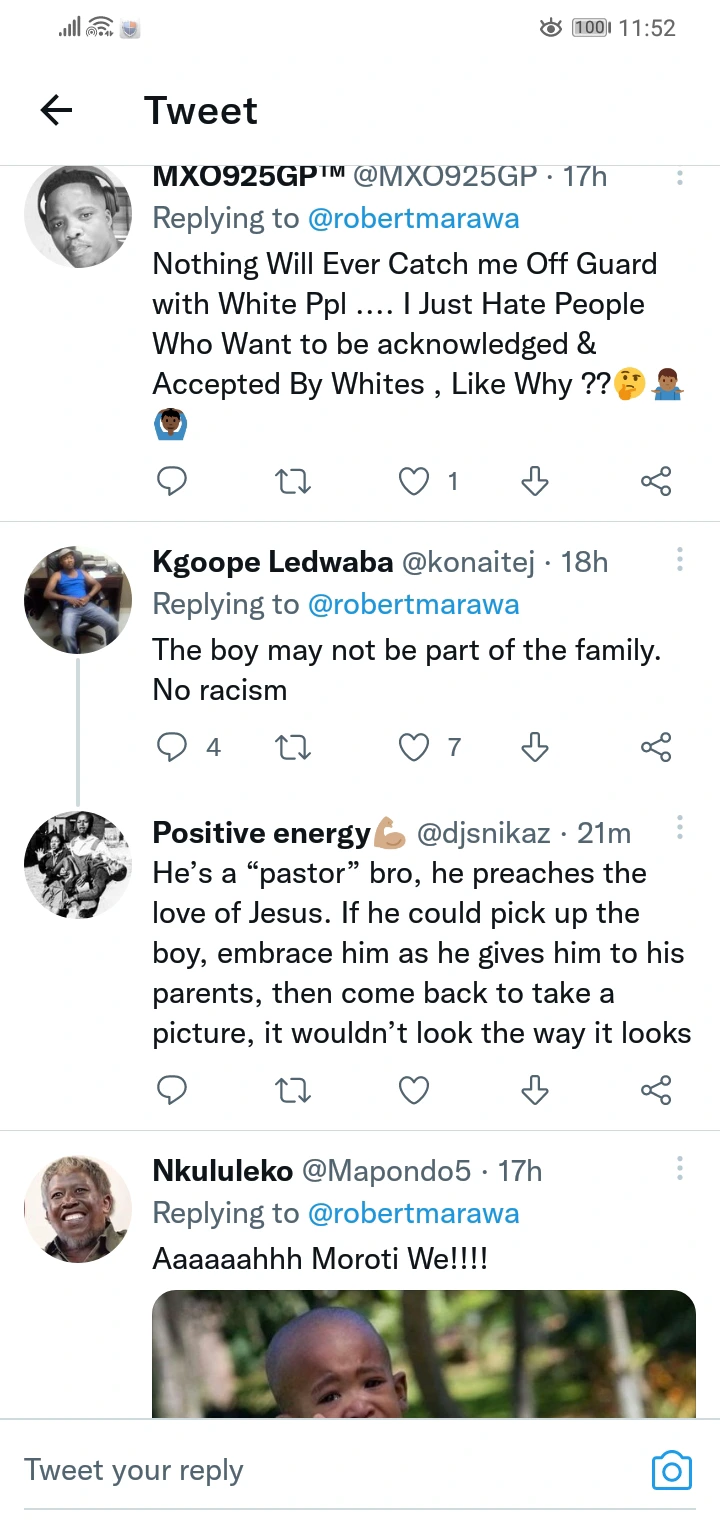Like MXO925GP's tweet with heart icon

coord(414,482)
